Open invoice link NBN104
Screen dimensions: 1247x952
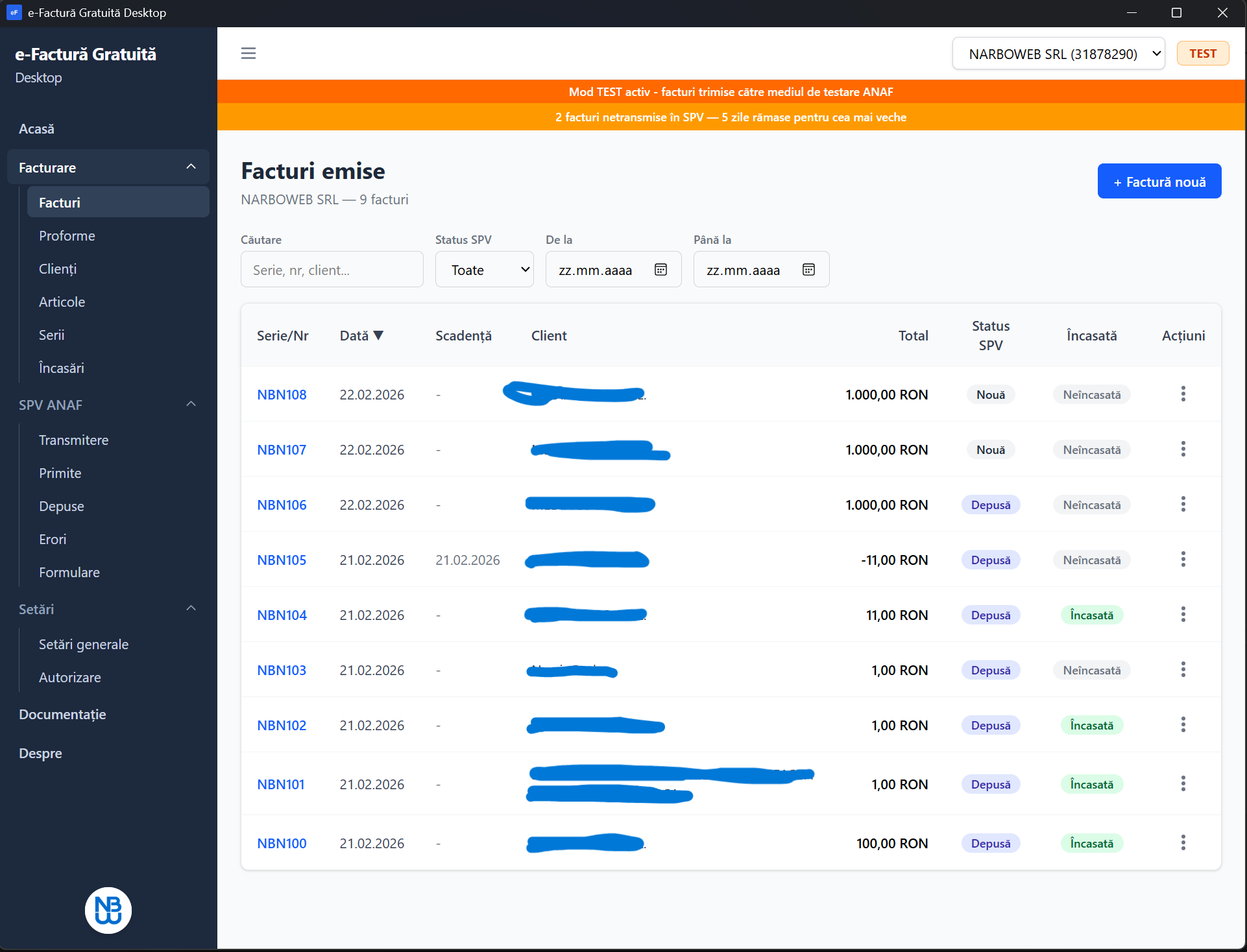[282, 615]
